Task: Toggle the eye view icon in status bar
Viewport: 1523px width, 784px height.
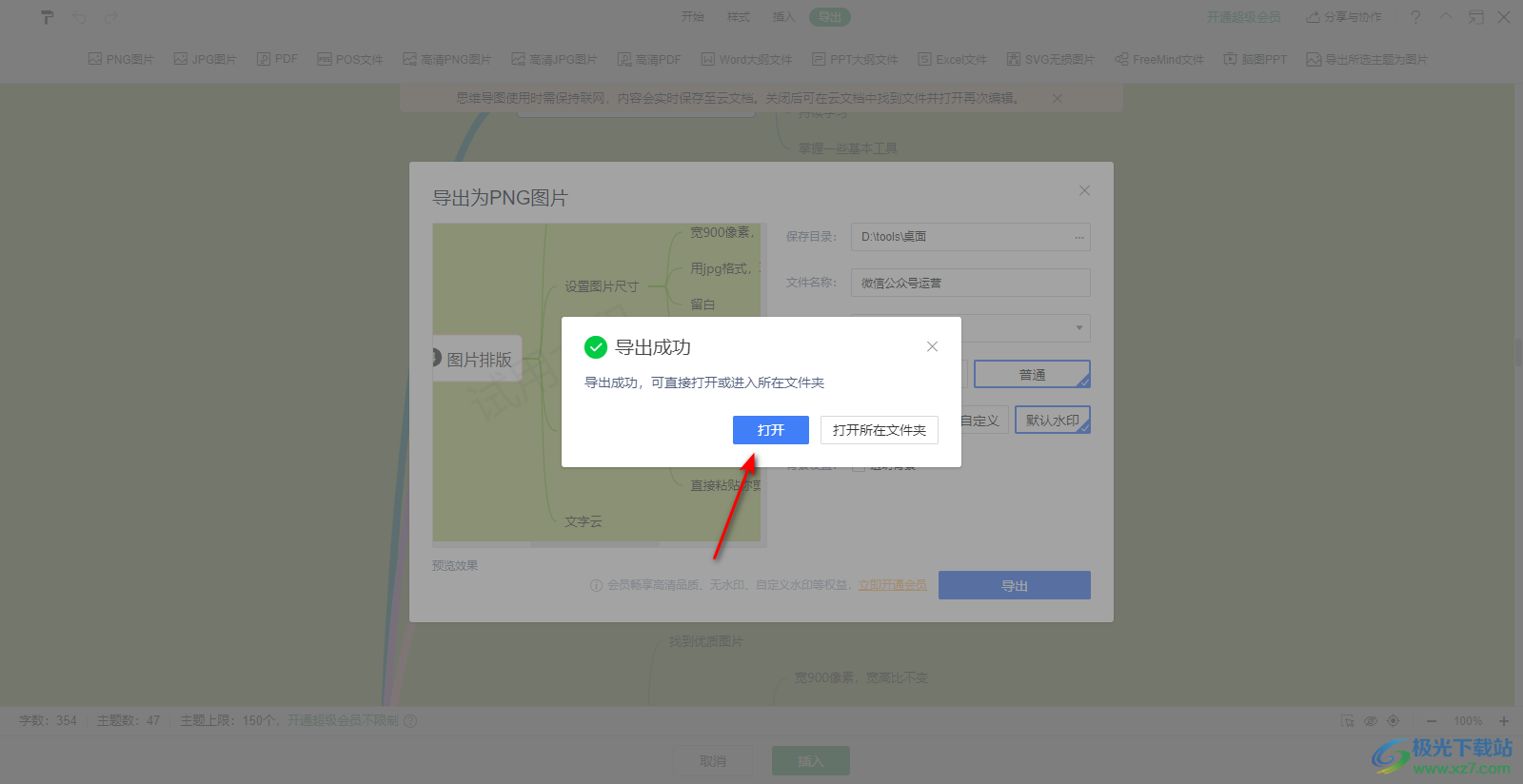Action: [1371, 720]
